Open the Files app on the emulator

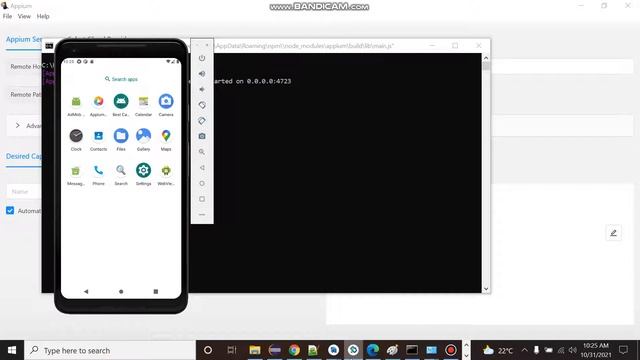pos(121,136)
